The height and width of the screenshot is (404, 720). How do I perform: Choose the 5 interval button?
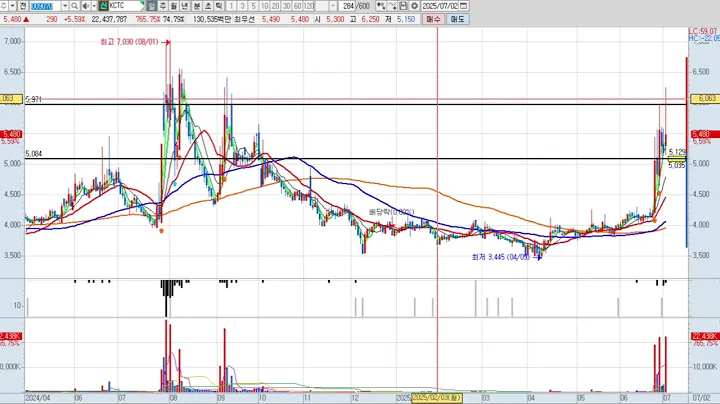click(253, 6)
